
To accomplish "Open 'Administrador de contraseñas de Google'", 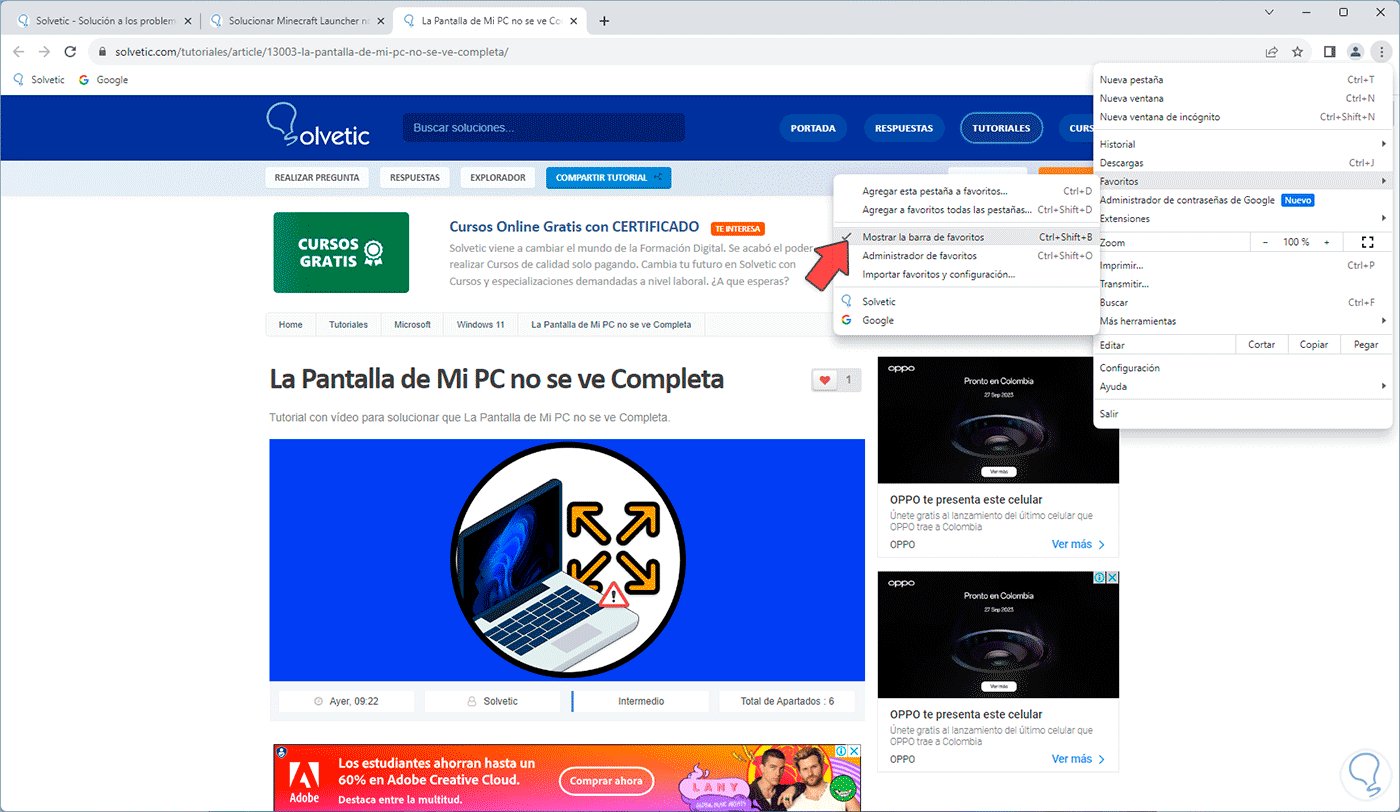I will [x=1243, y=200].
